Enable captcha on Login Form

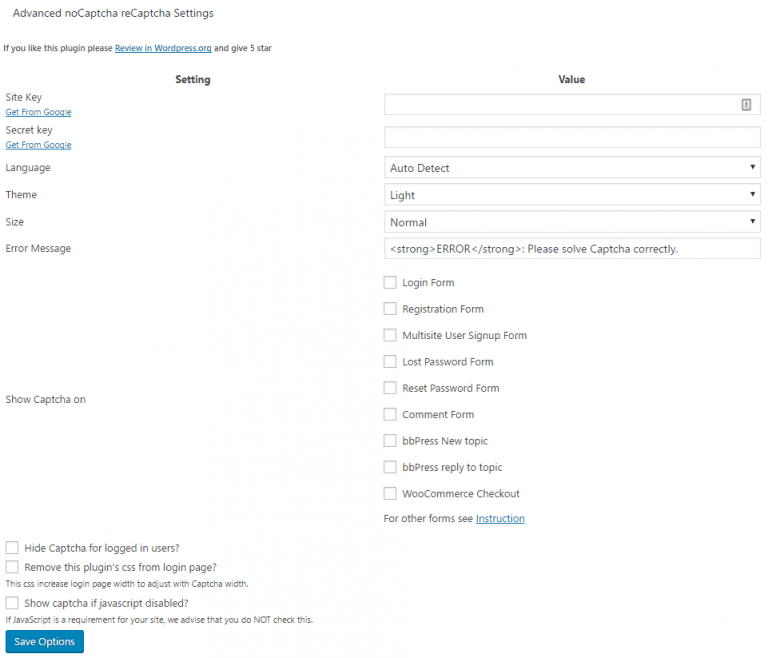coord(390,283)
